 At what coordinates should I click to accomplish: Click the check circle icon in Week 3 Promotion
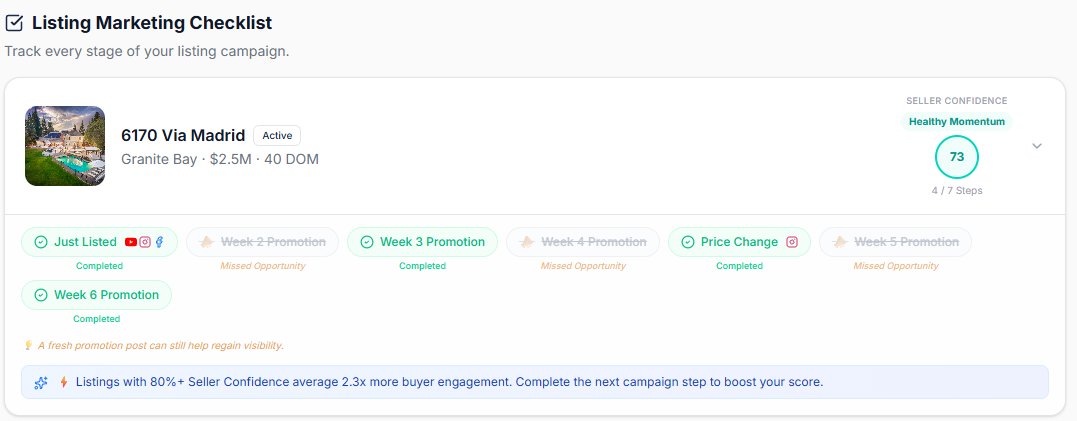(x=367, y=242)
